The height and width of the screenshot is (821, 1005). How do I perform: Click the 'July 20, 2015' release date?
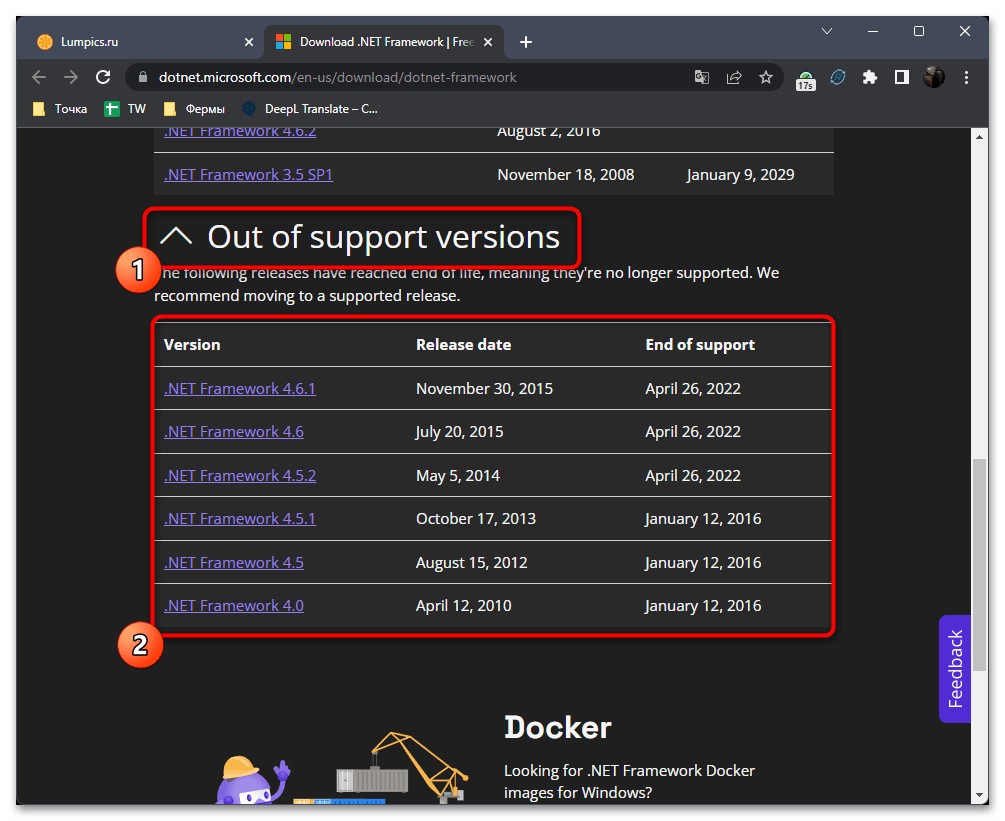(459, 431)
